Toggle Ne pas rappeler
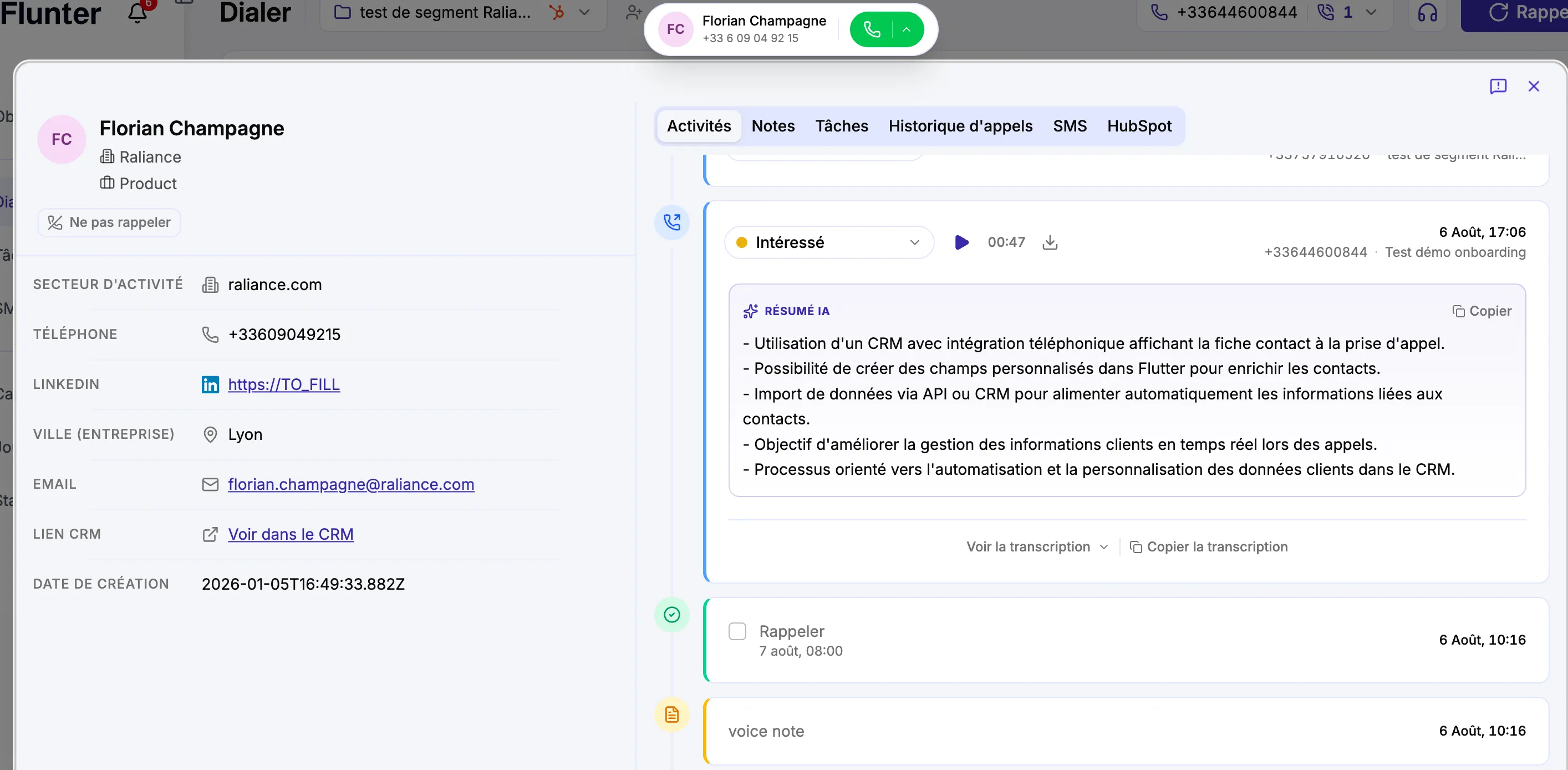This screenshot has width=1568, height=770. [x=109, y=222]
